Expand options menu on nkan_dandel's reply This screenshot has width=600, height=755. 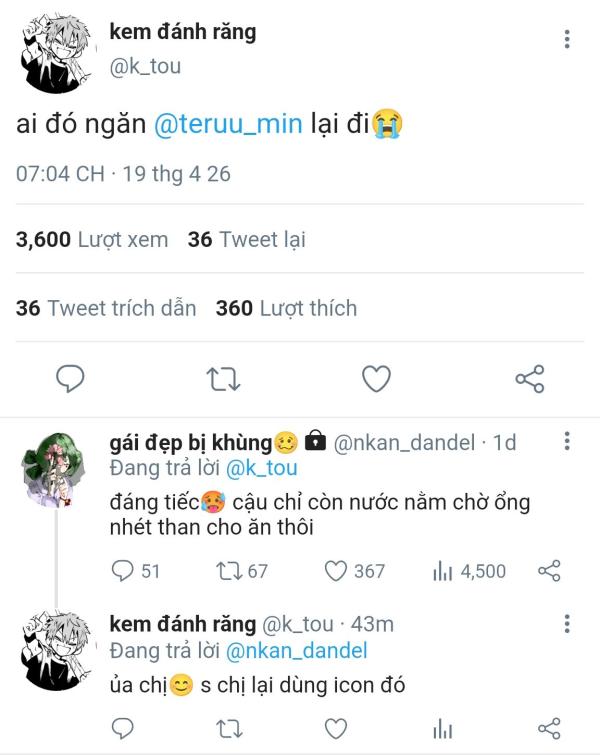coord(567,441)
